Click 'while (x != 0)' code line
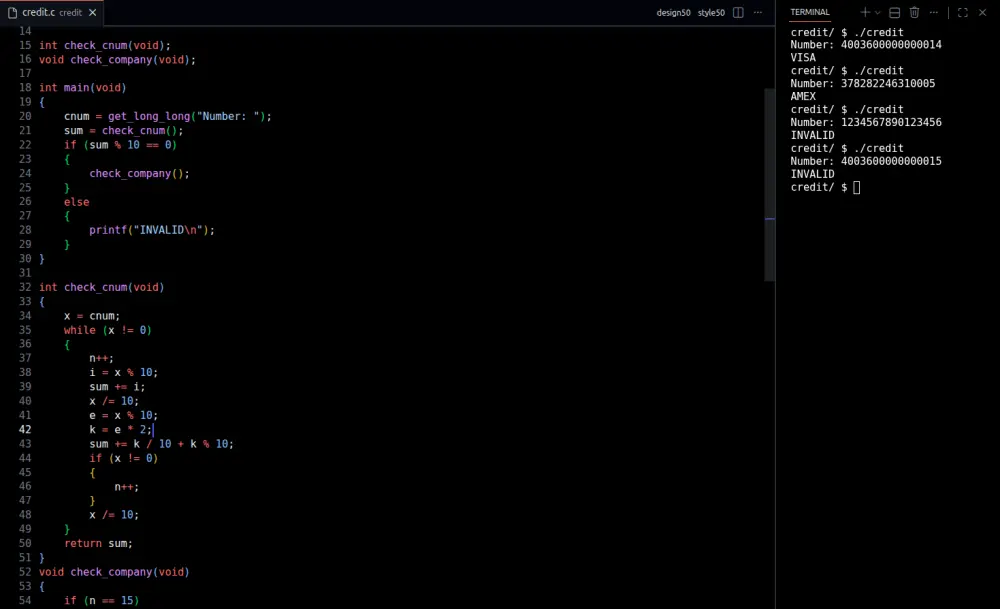The width and height of the screenshot is (1000, 609). point(108,330)
